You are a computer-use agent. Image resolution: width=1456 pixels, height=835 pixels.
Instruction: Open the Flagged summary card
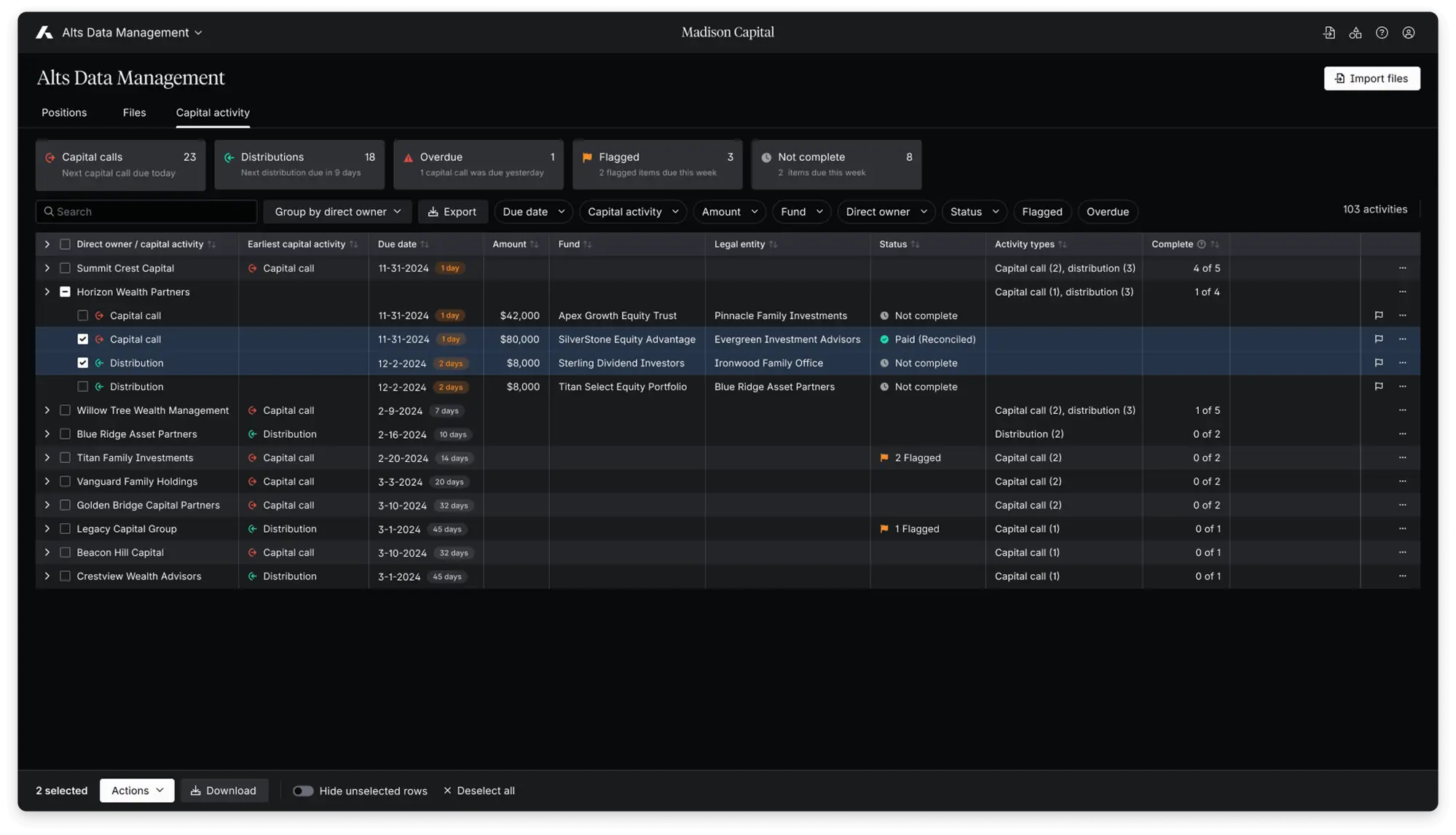coord(658,165)
